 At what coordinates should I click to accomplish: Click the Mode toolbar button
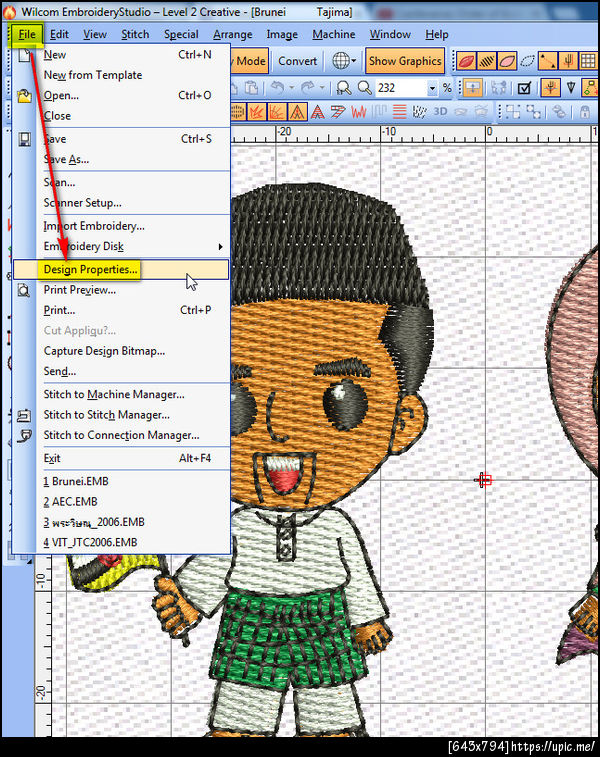pyautogui.click(x=250, y=61)
